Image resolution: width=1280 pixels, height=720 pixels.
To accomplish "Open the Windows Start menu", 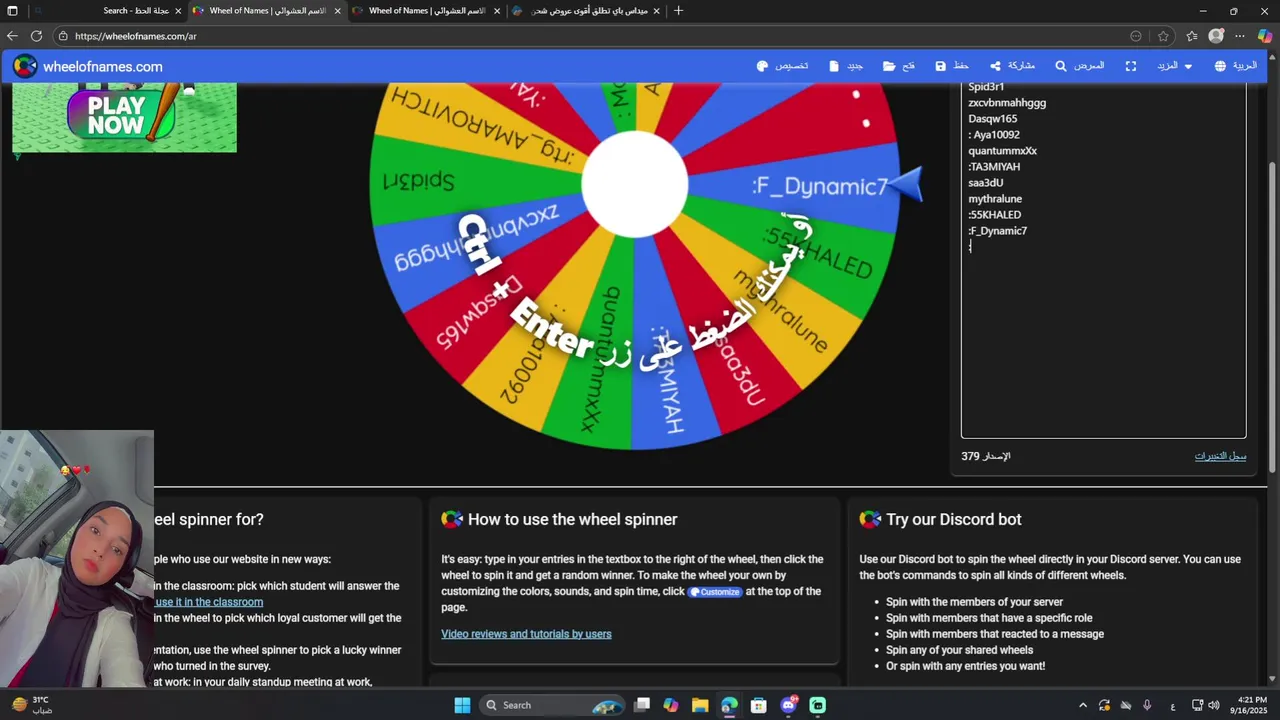I will (462, 705).
